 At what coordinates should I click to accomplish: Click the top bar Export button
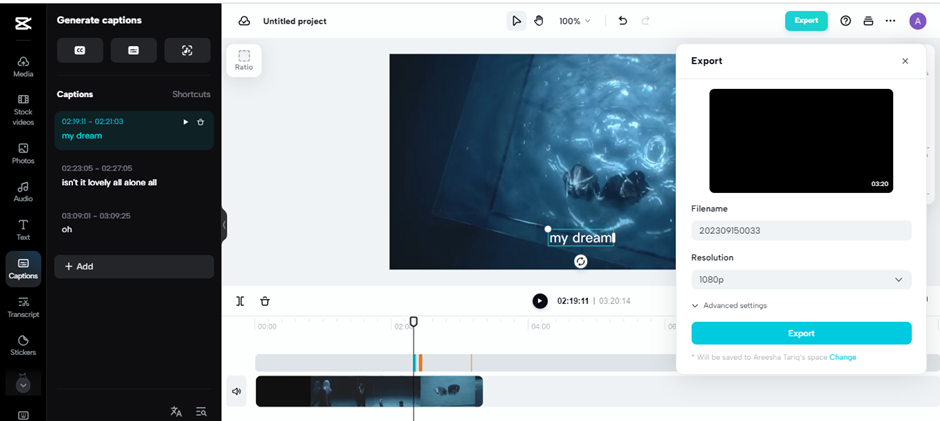(806, 21)
